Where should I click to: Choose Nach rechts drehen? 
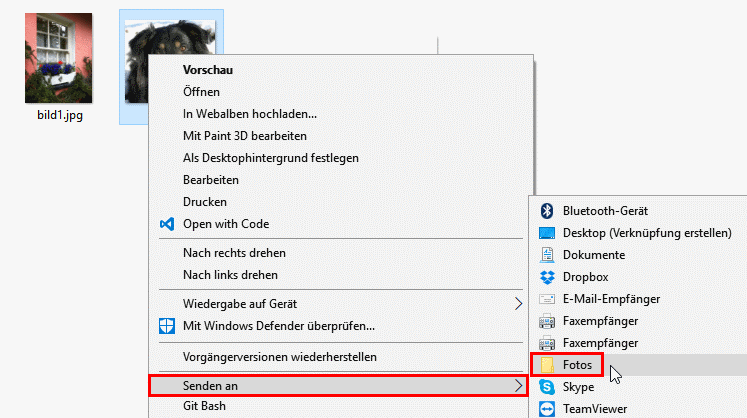234,253
